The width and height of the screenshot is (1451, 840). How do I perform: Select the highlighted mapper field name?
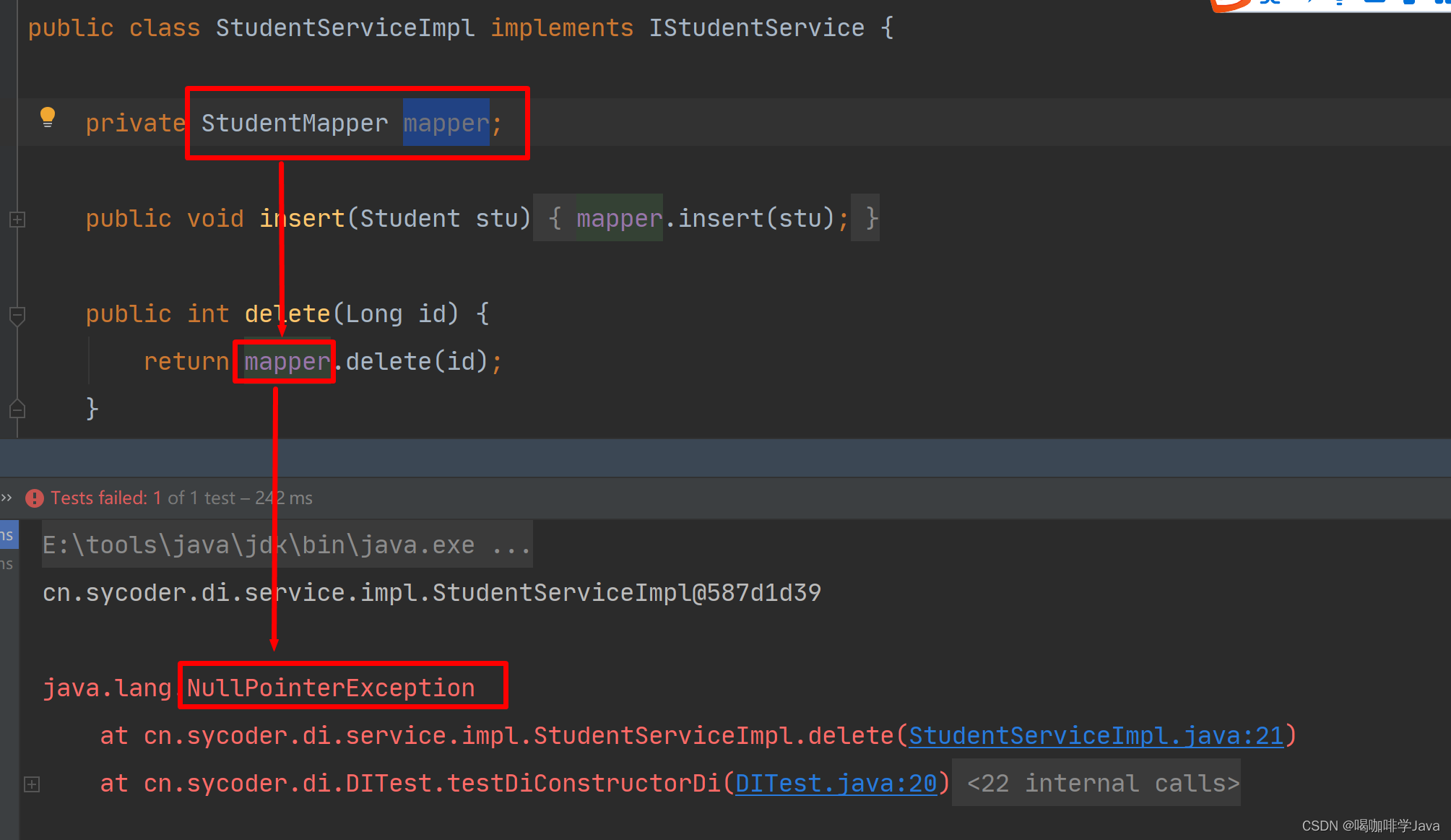[x=446, y=123]
